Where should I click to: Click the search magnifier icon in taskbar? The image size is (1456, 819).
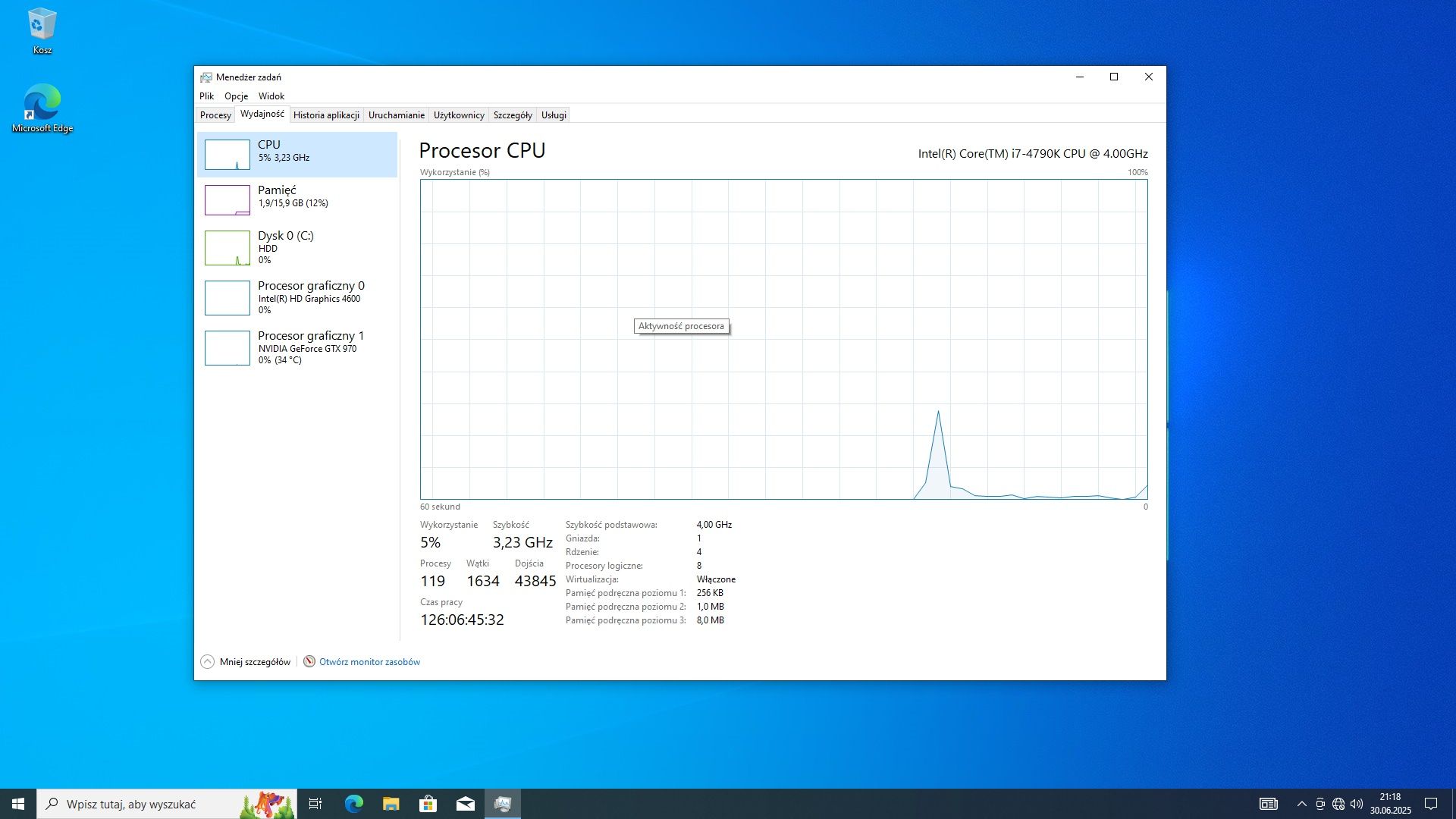coord(52,804)
